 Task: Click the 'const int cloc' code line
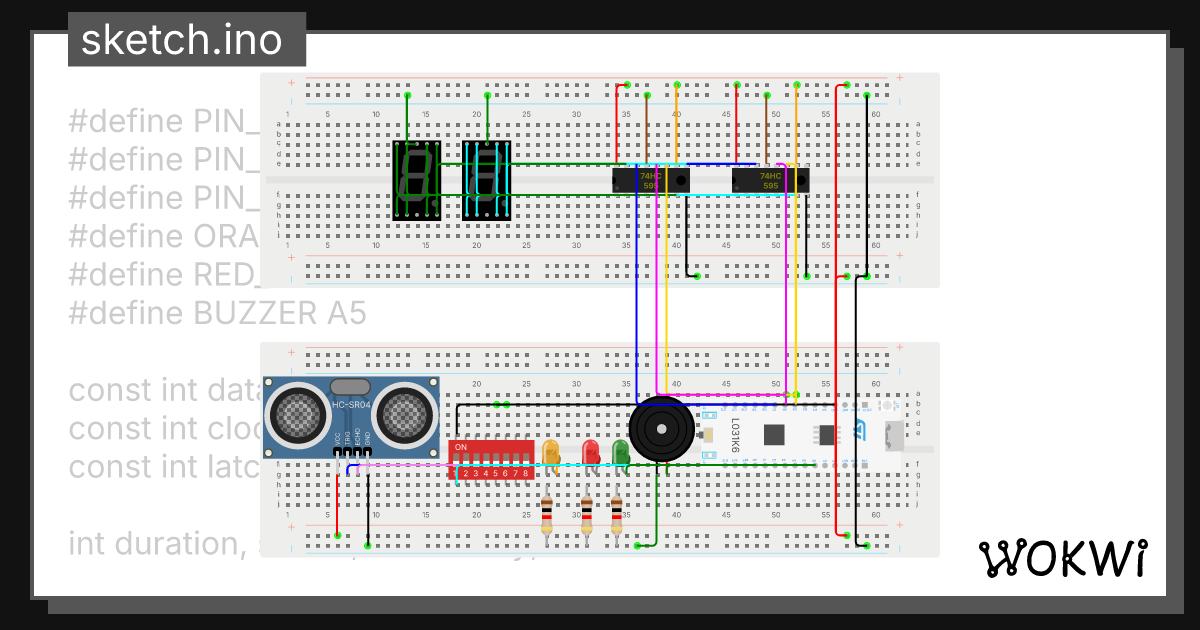164,428
